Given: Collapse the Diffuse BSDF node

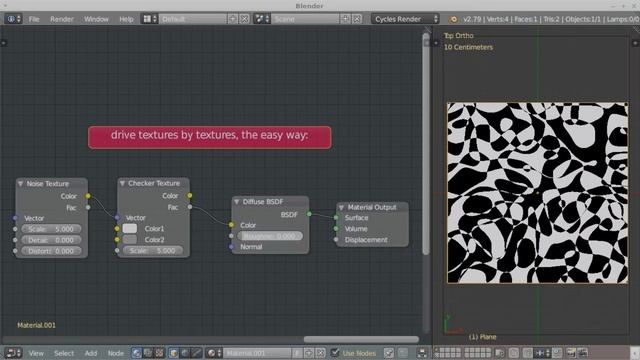Looking at the screenshot, I should pyautogui.click(x=236, y=202).
